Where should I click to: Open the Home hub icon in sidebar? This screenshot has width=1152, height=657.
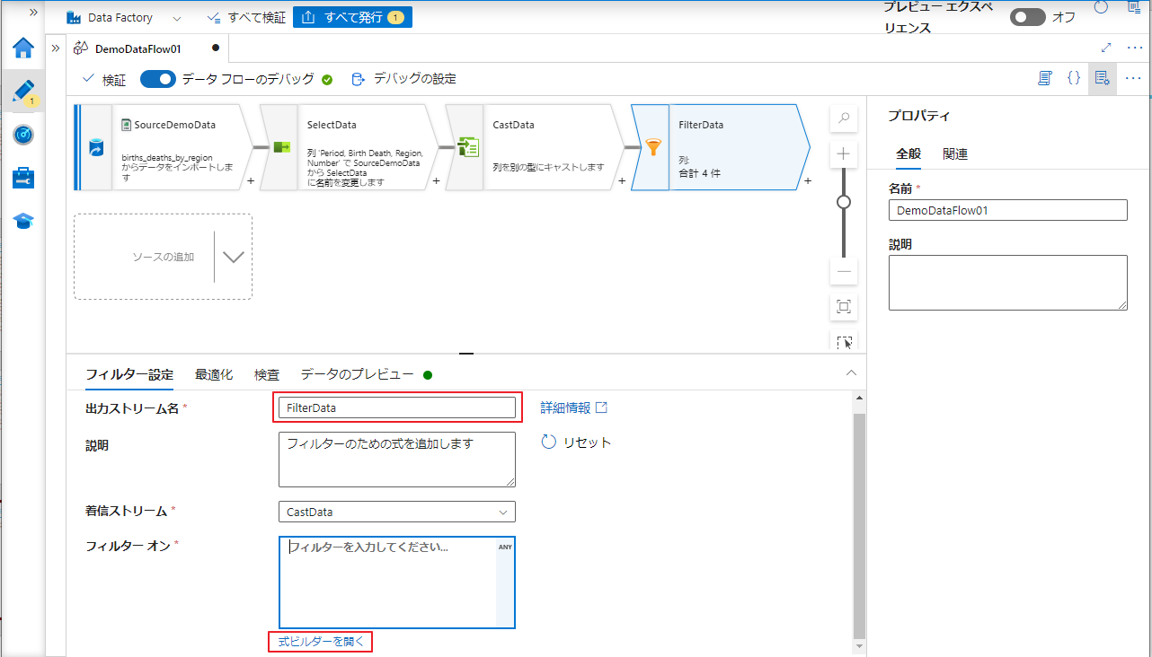pos(24,48)
